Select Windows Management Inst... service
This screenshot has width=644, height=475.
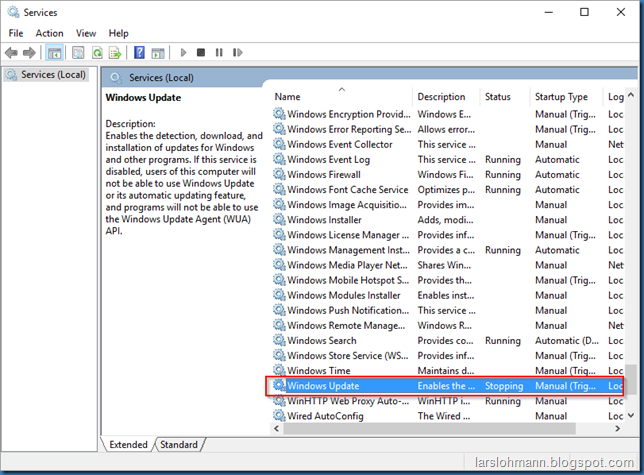point(448,250)
